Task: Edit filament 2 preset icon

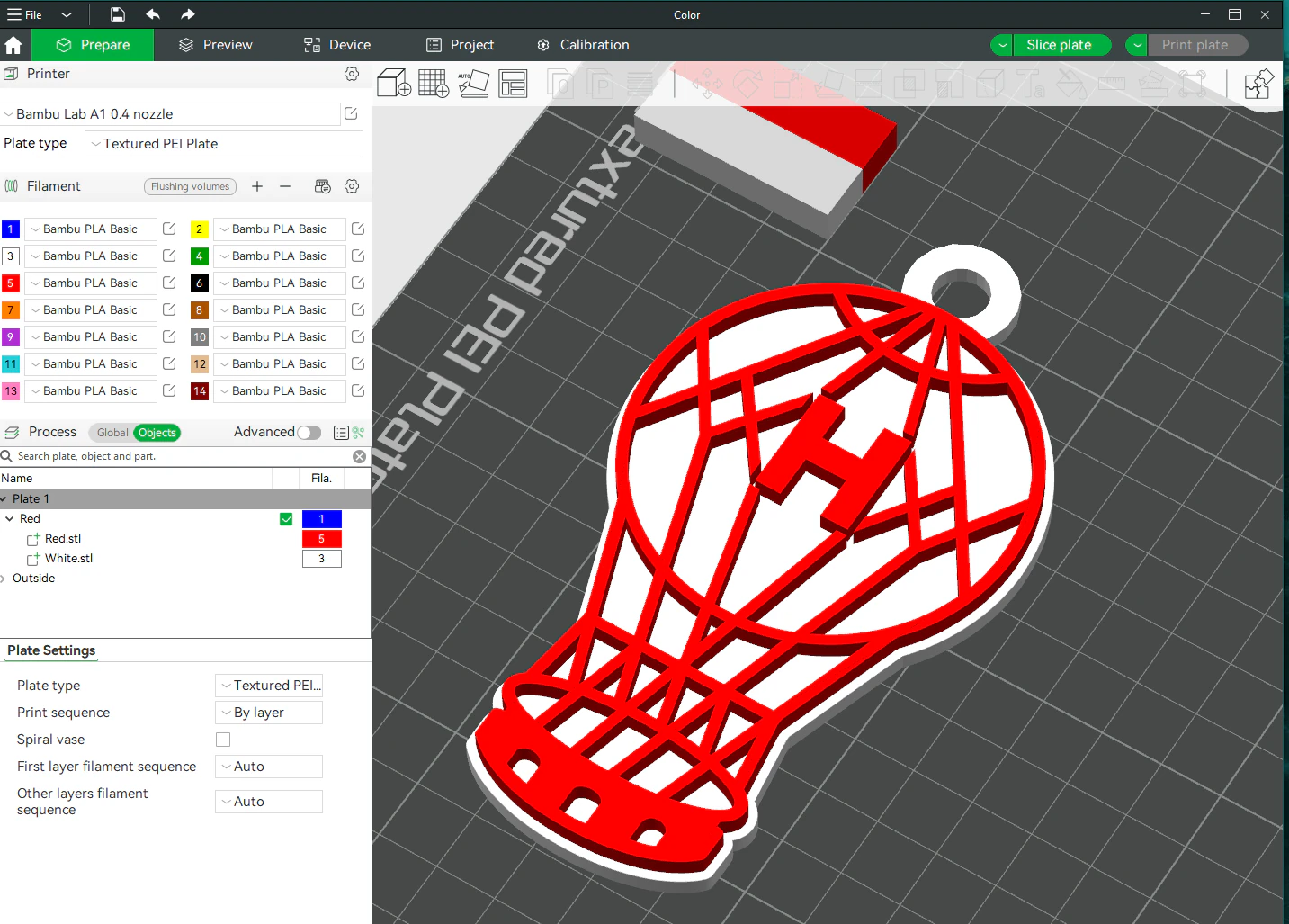Action: [358, 229]
